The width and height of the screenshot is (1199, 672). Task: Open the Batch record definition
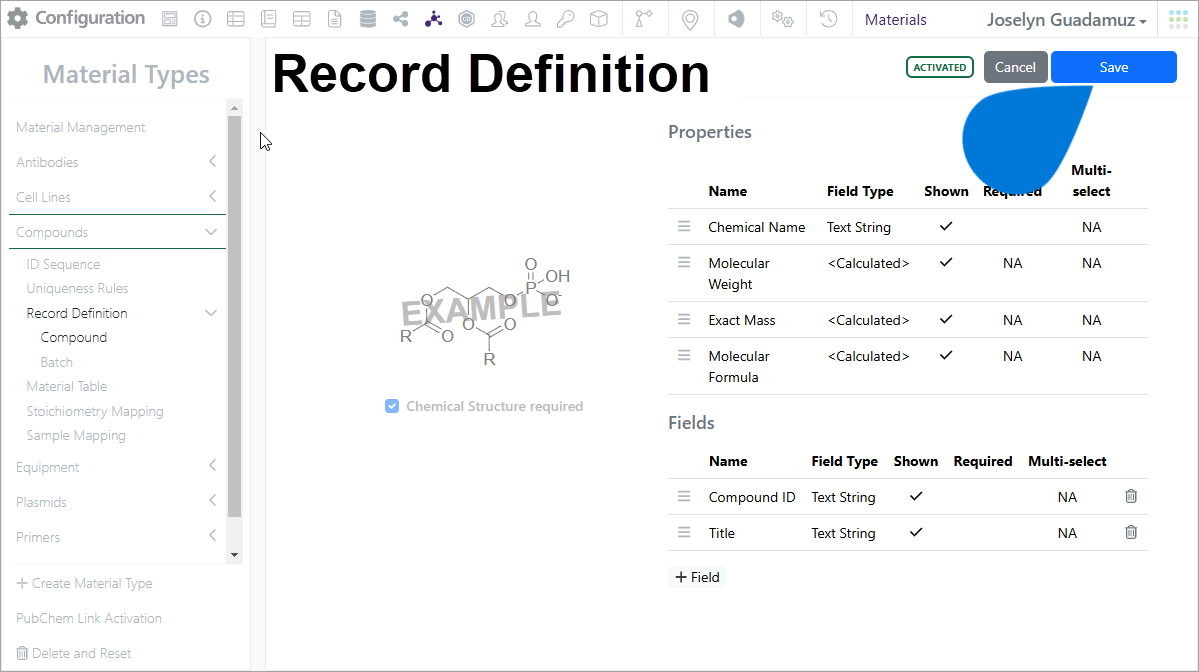[57, 362]
